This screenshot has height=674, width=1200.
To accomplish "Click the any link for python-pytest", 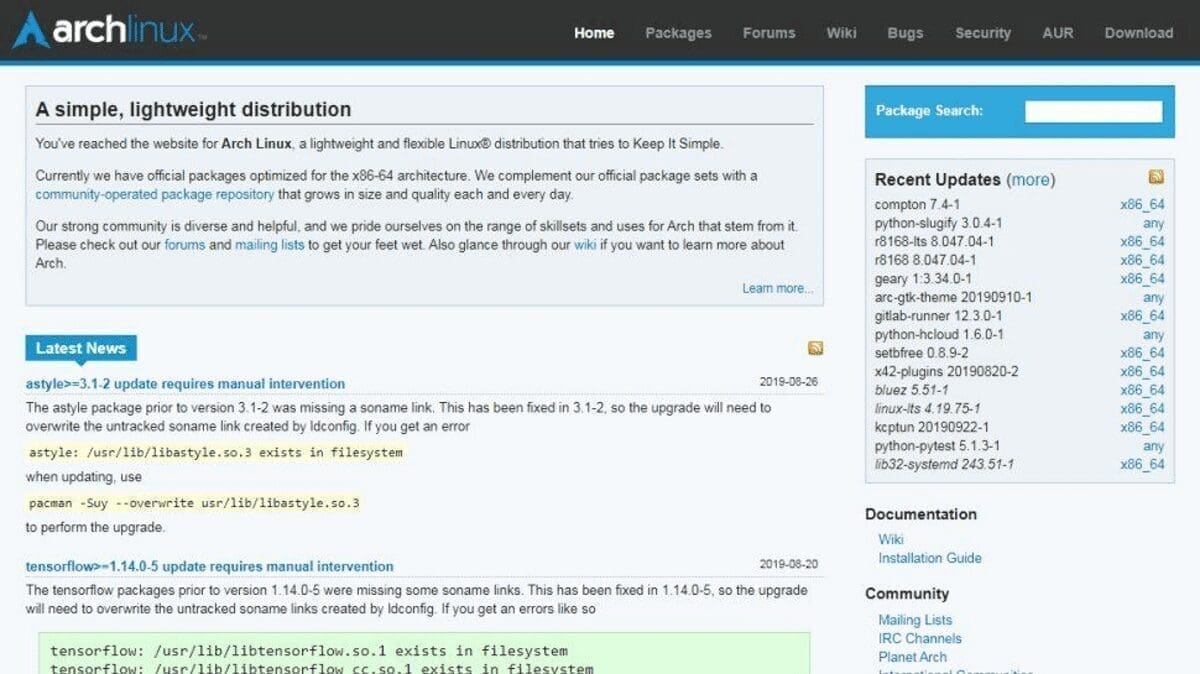I will coord(1153,445).
